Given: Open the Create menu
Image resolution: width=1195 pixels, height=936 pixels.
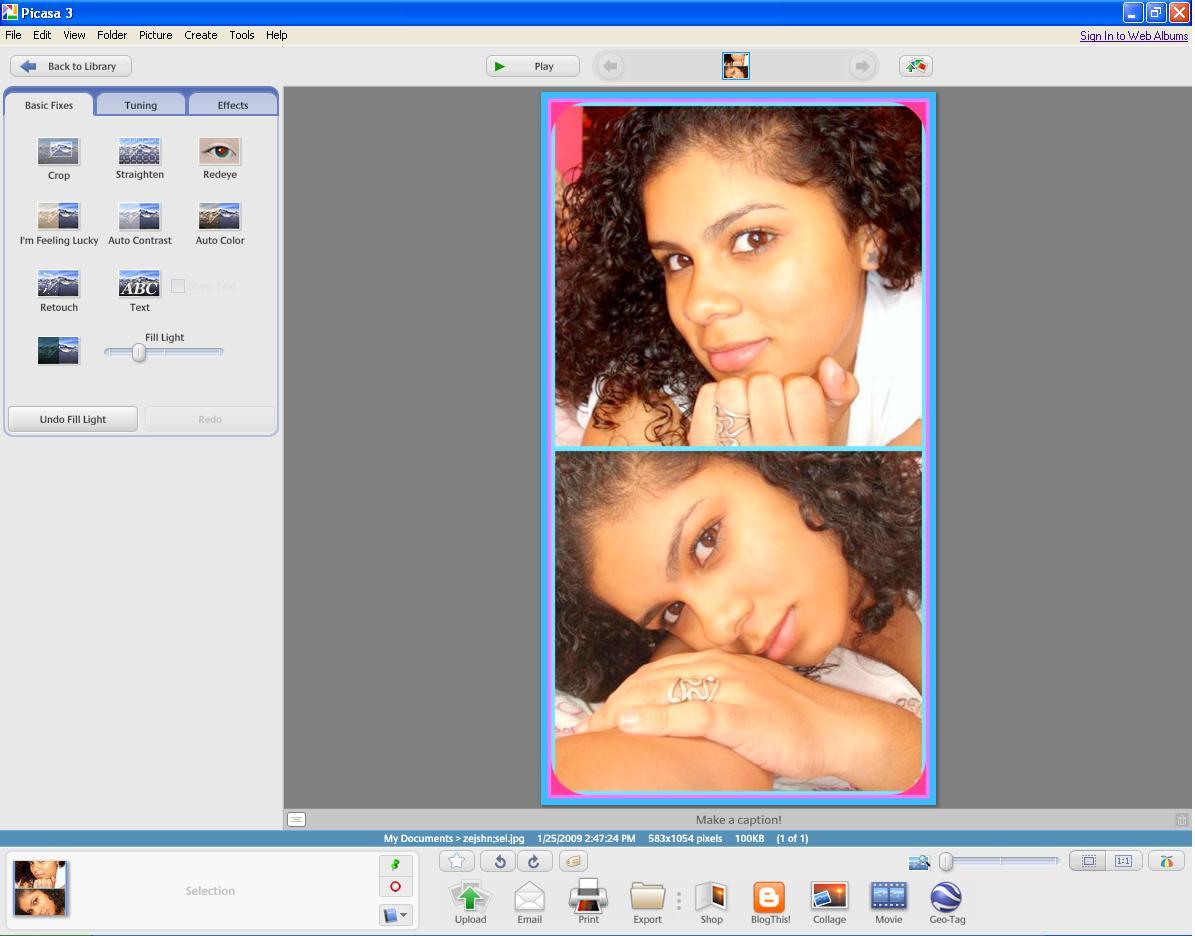Looking at the screenshot, I should click(x=200, y=35).
